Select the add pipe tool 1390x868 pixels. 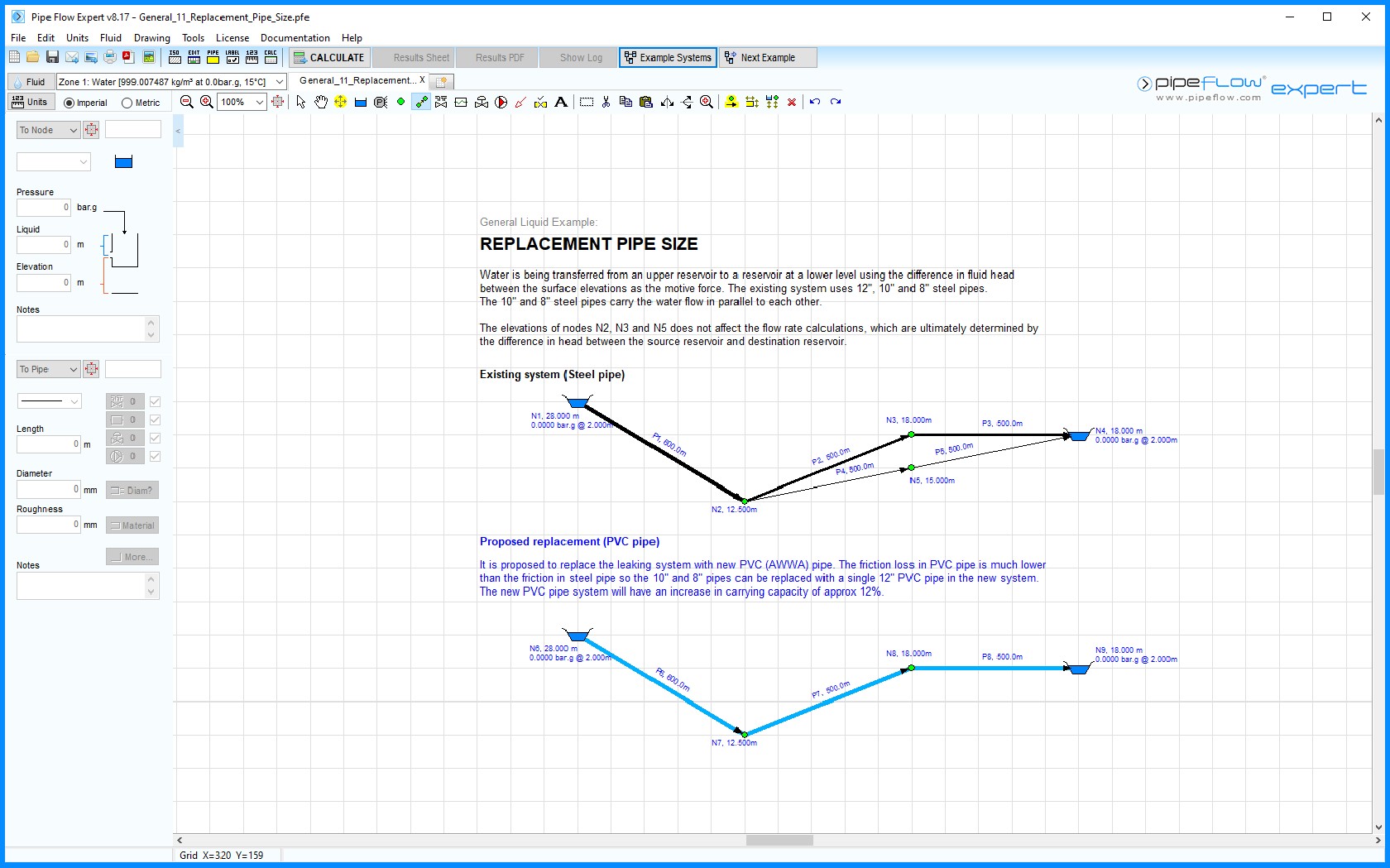tap(421, 102)
